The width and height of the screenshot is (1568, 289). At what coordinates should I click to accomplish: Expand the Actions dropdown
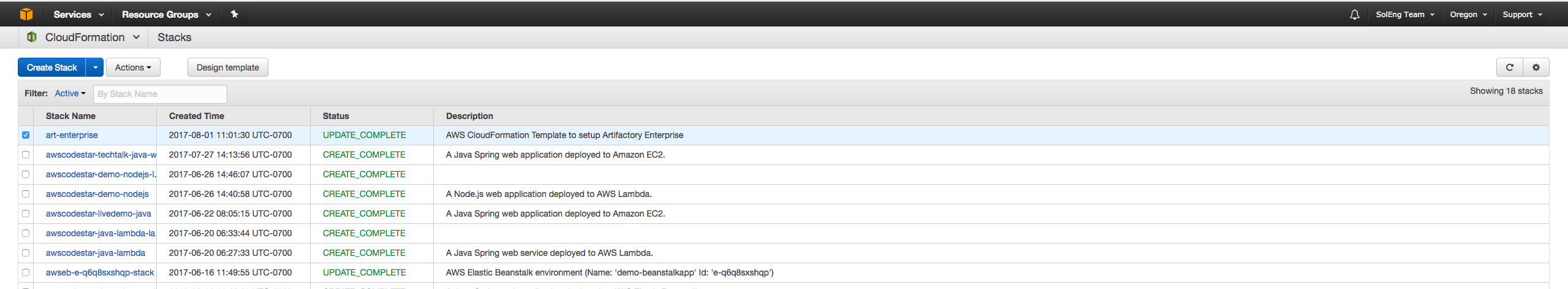133,67
